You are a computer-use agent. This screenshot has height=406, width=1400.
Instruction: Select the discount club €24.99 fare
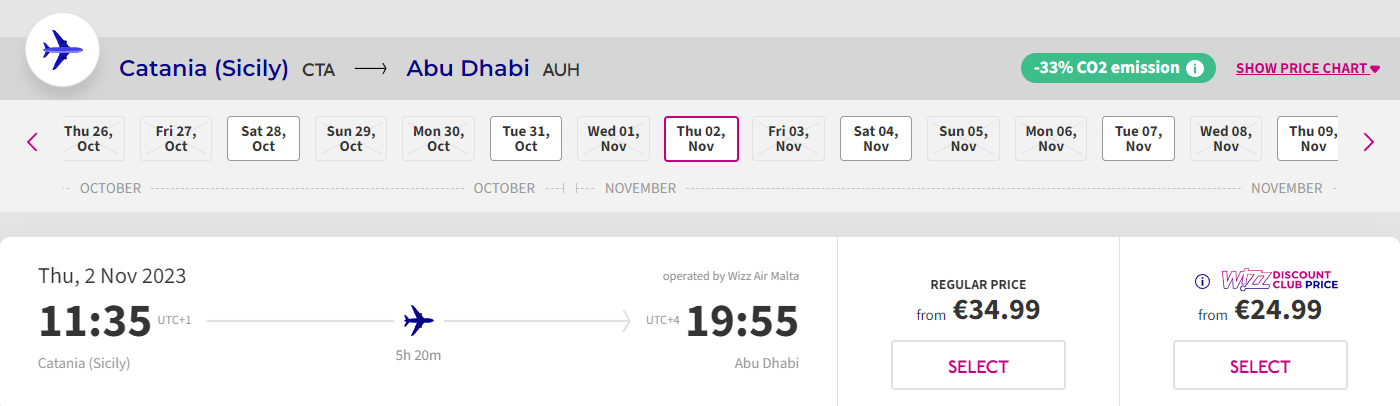coord(1260,365)
